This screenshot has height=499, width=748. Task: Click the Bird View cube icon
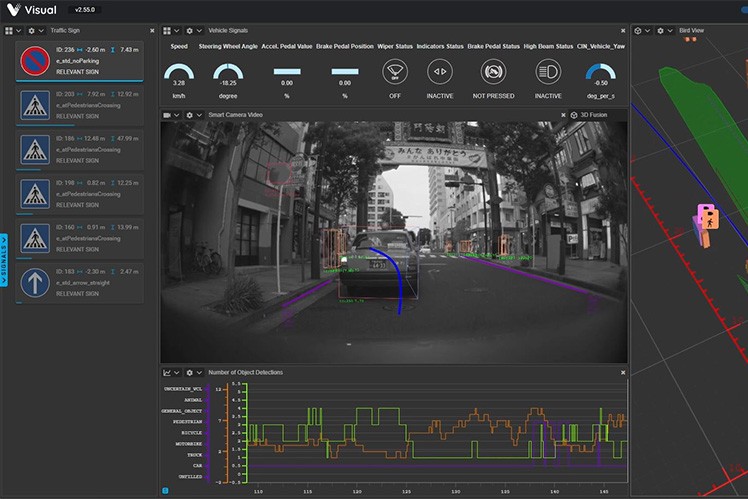click(638, 31)
